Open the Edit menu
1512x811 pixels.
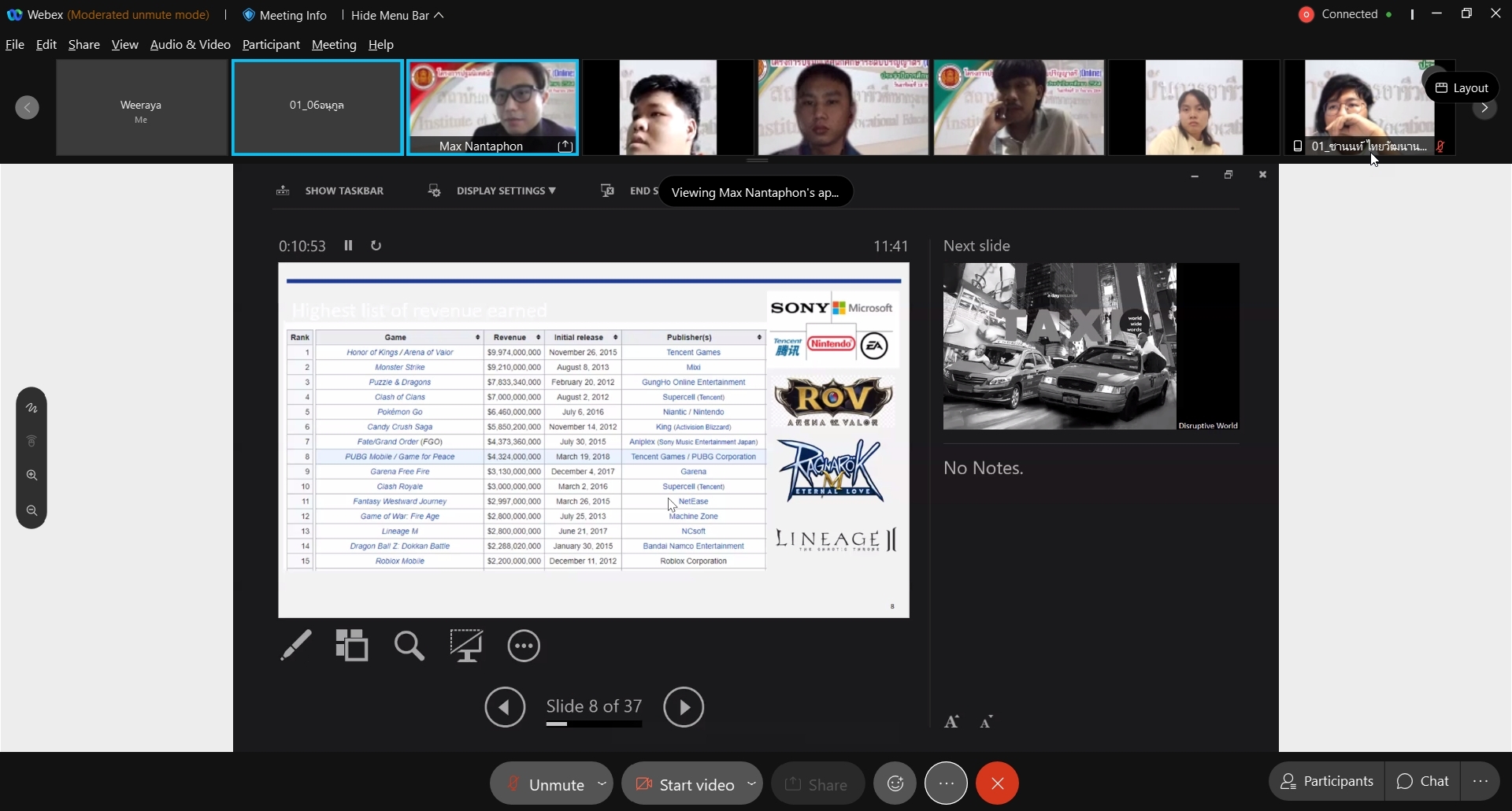(x=46, y=45)
